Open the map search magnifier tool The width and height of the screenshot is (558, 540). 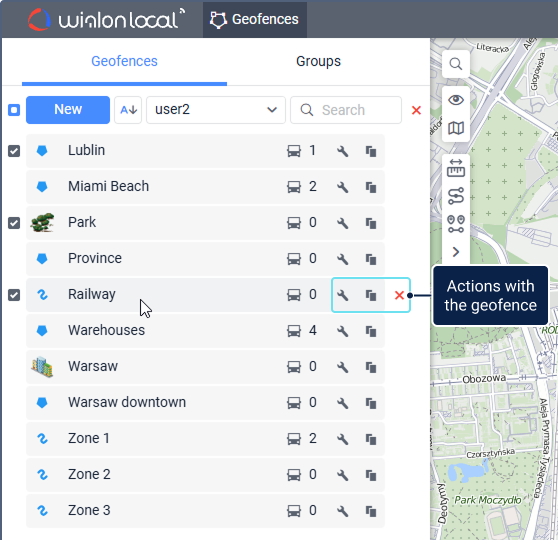(x=456, y=64)
